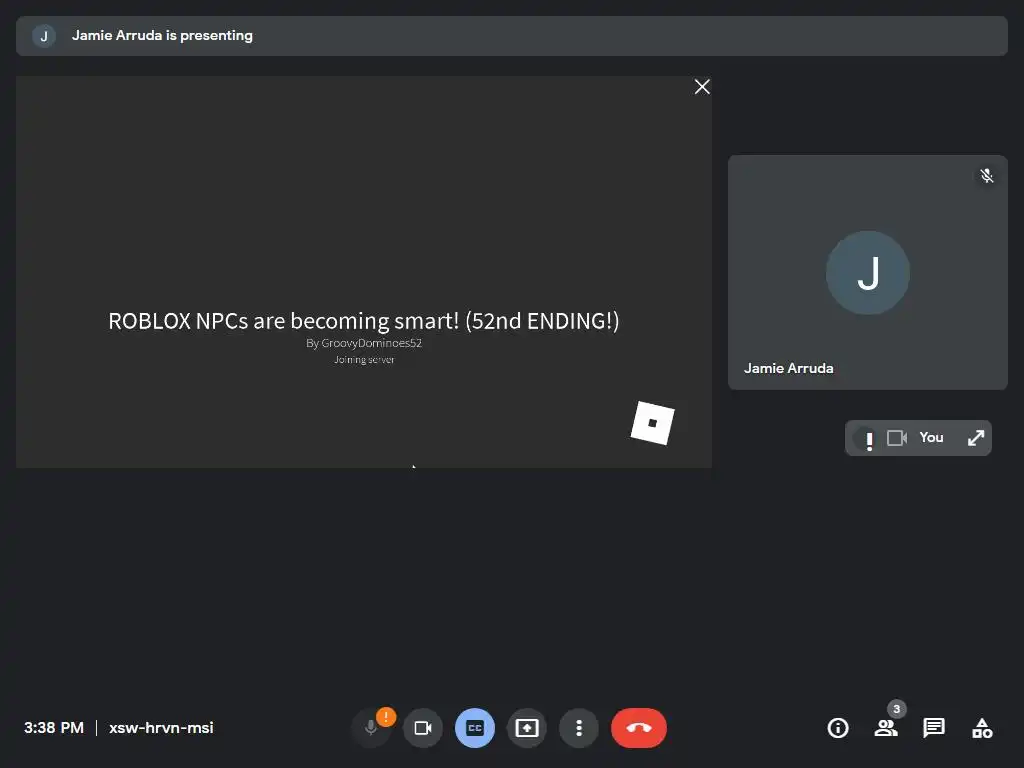Open the chat panel
The height and width of the screenshot is (768, 1024).
(934, 728)
